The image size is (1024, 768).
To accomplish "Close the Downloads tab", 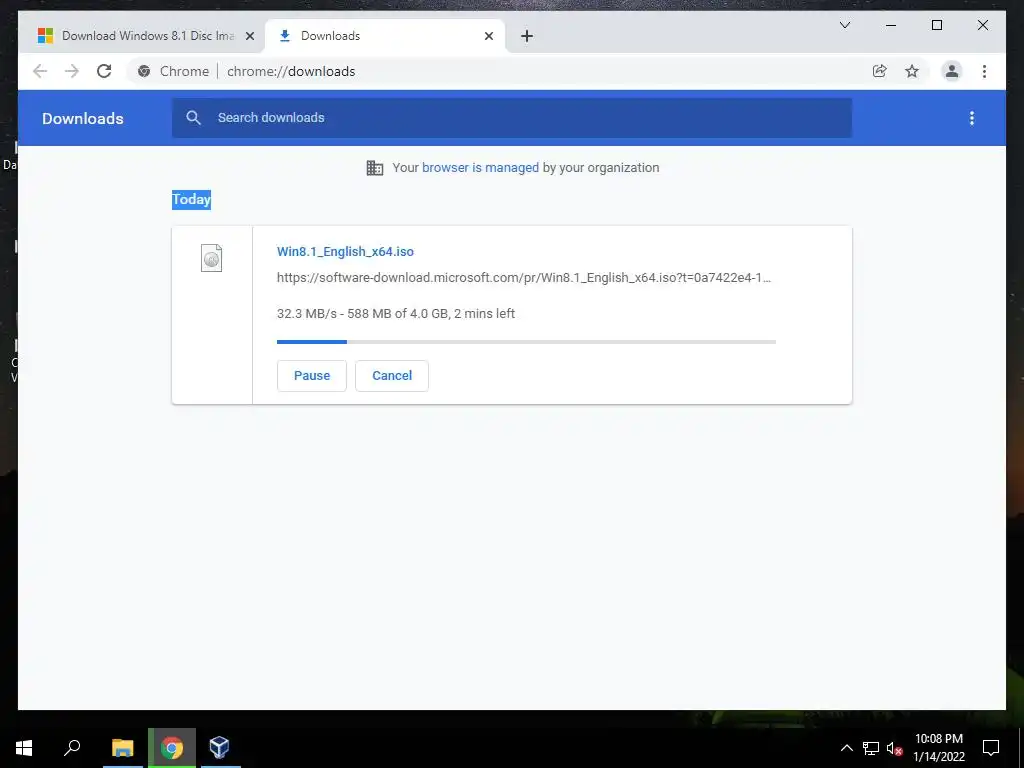I will coord(488,36).
